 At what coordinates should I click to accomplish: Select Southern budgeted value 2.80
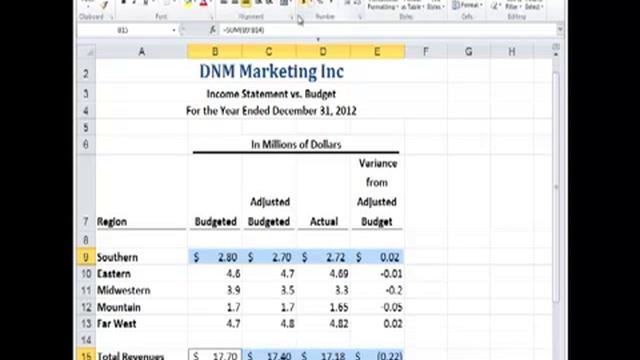click(x=215, y=257)
